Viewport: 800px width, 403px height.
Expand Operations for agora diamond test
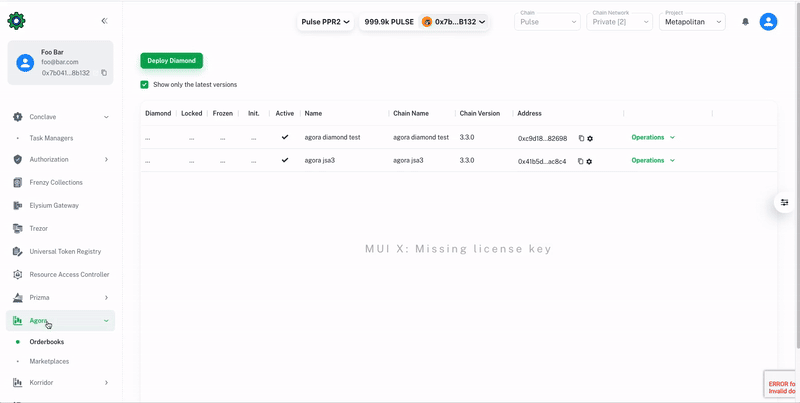tap(653, 137)
